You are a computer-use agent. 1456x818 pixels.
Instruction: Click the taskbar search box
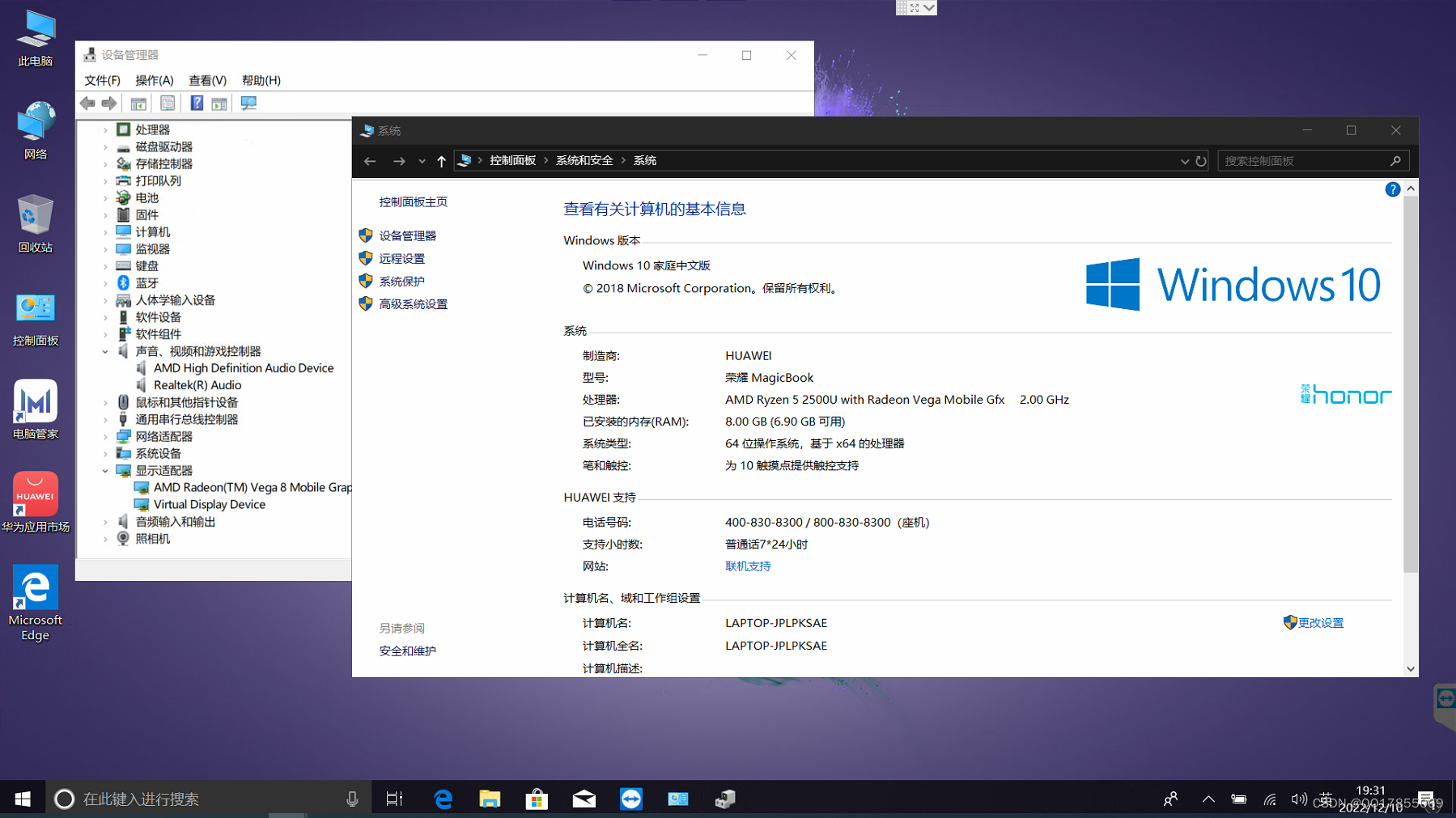click(208, 799)
